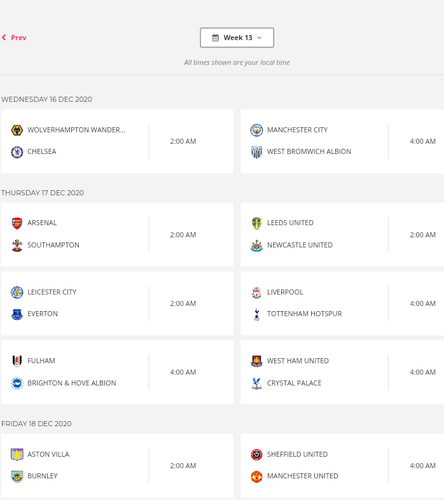
Task: Click the West Ham vs Palace 4:00 AM time
Action: point(423,372)
